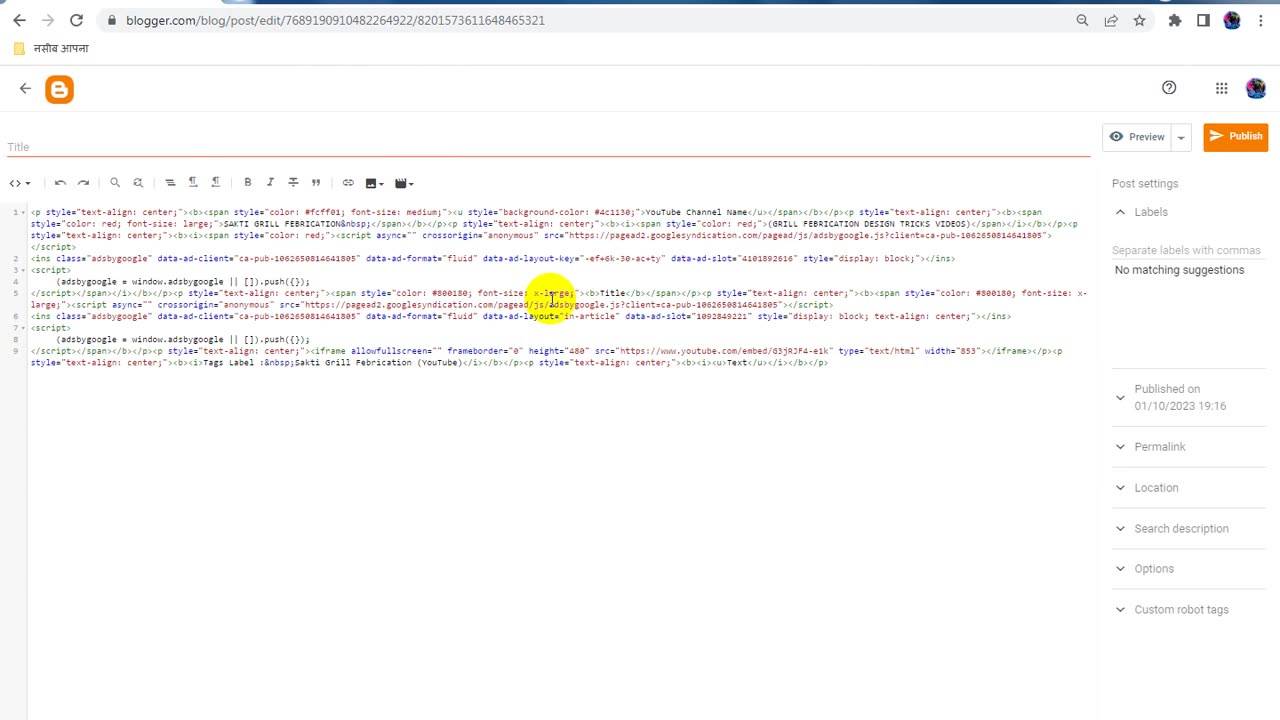Open the Blogger help icon
Screen dimensions: 1280x720
point(1169,88)
